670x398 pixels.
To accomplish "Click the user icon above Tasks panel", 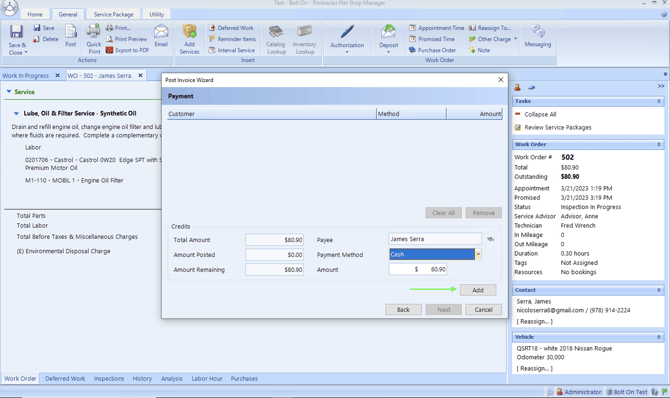I will tap(517, 88).
